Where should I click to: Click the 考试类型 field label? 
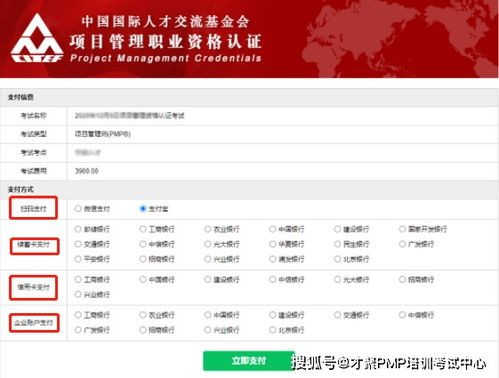click(x=33, y=134)
